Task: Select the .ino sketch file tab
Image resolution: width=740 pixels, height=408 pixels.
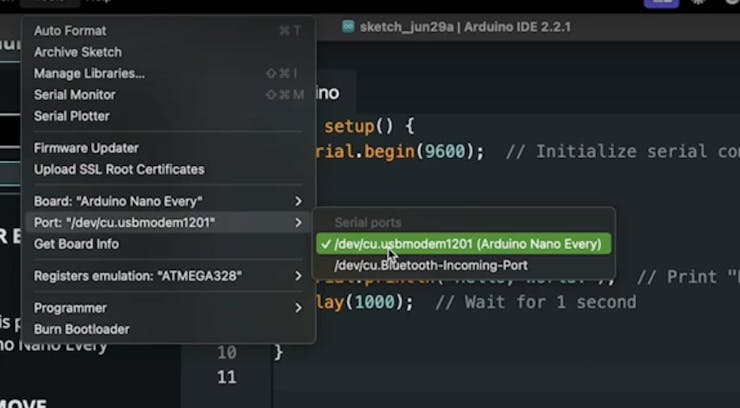Action: (x=336, y=93)
